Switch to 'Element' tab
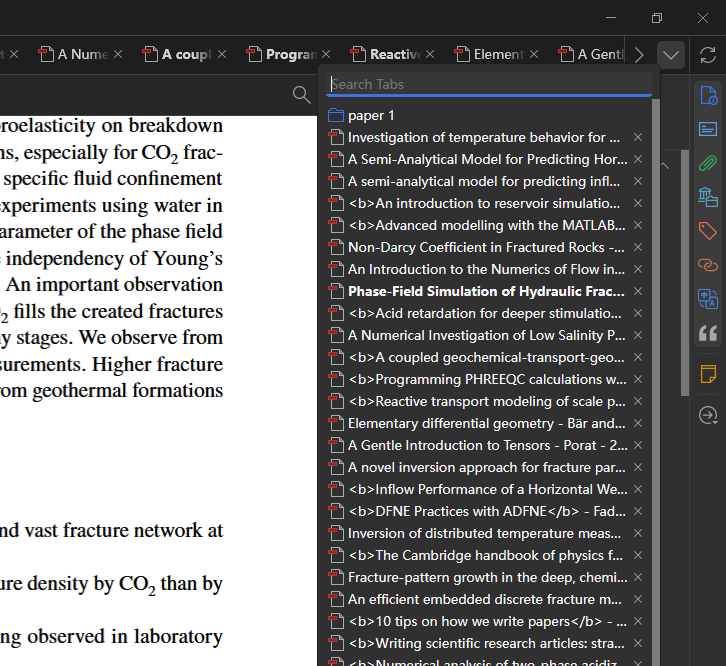 pos(490,54)
